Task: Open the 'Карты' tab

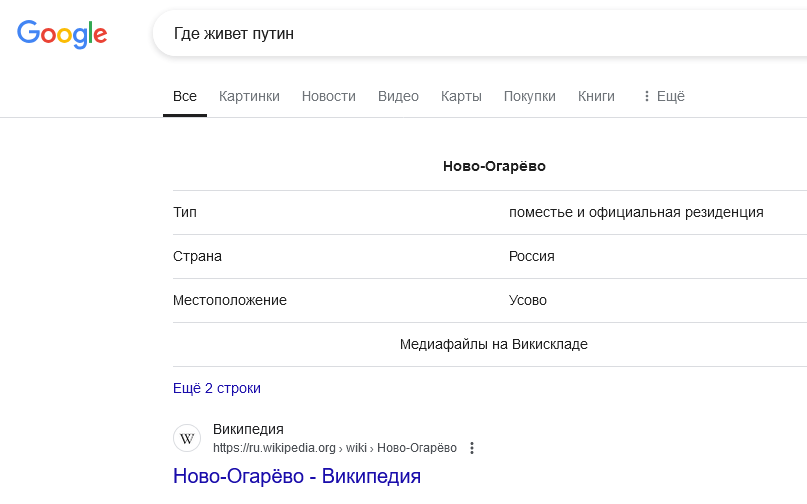Action: (461, 96)
